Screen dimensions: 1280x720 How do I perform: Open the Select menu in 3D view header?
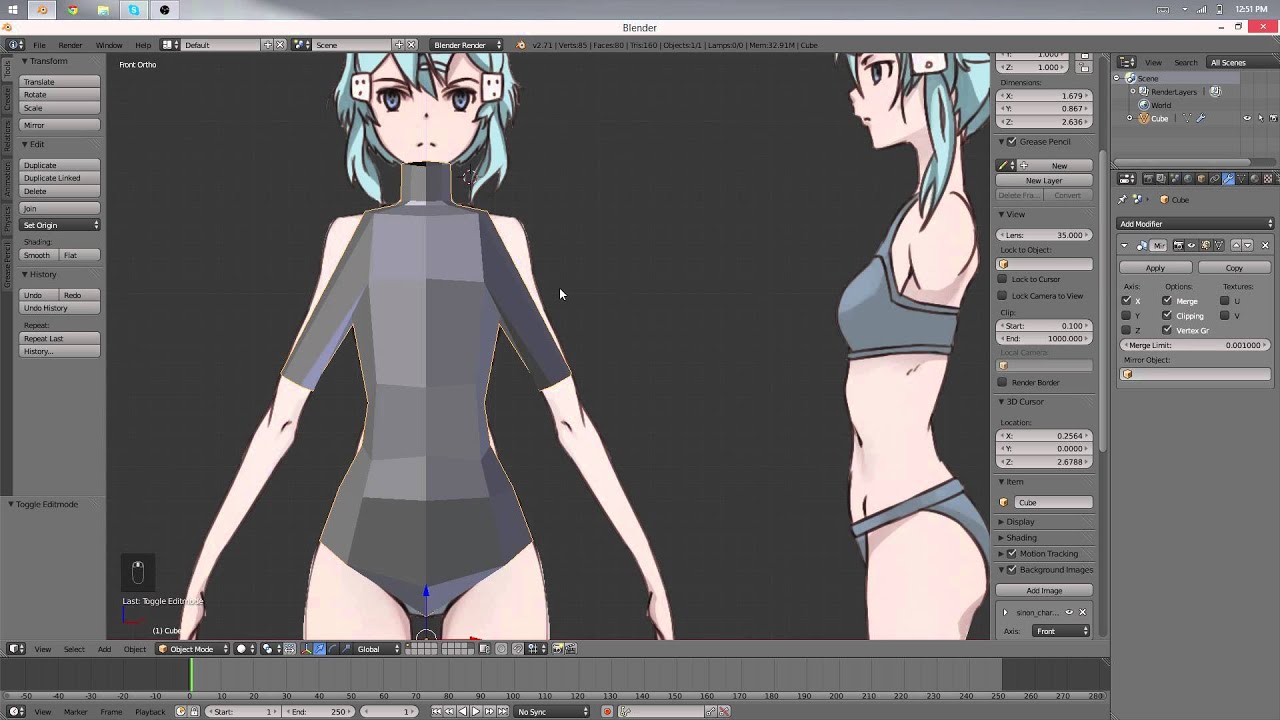point(74,649)
